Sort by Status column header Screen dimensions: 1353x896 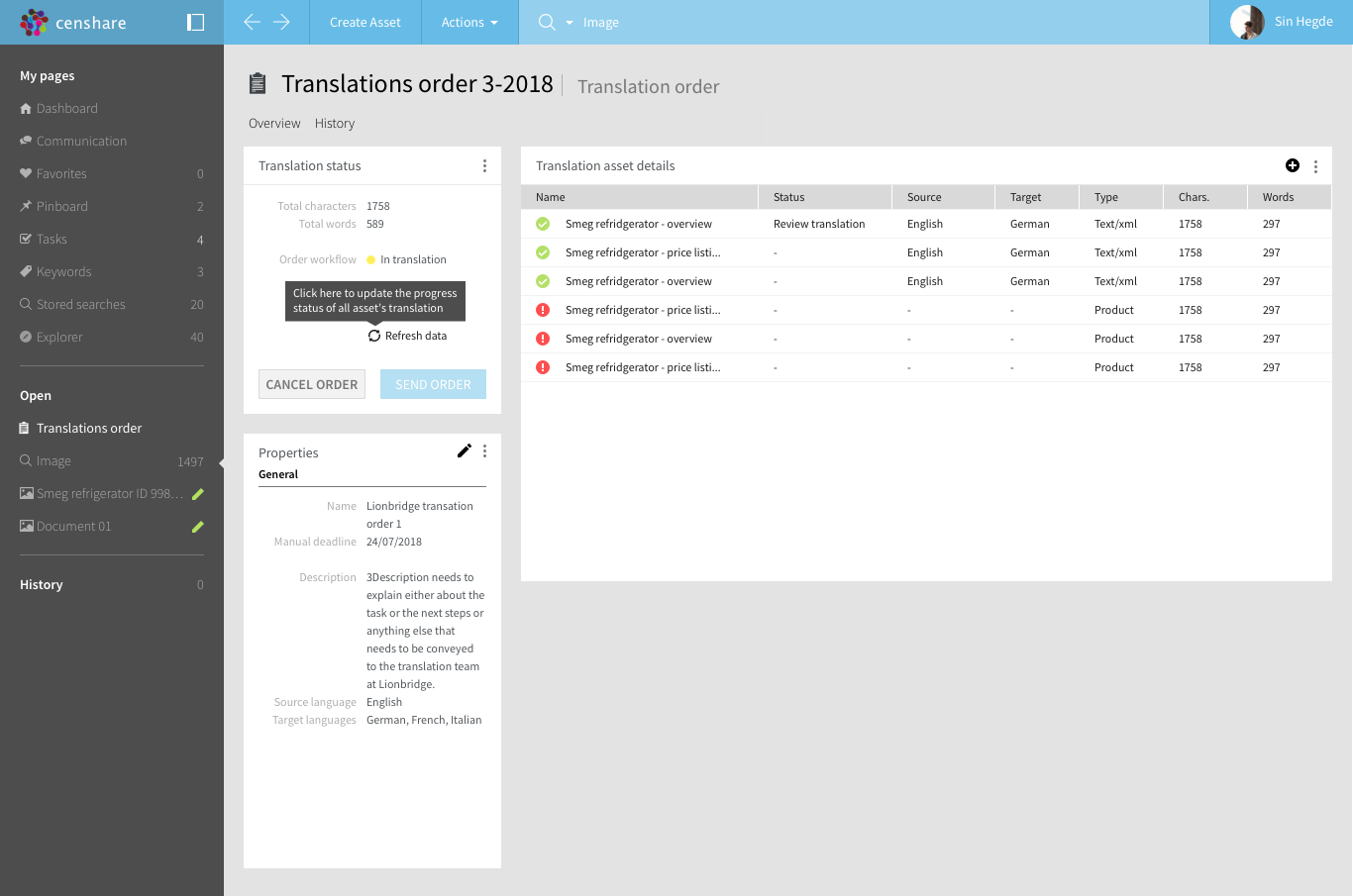click(825, 197)
